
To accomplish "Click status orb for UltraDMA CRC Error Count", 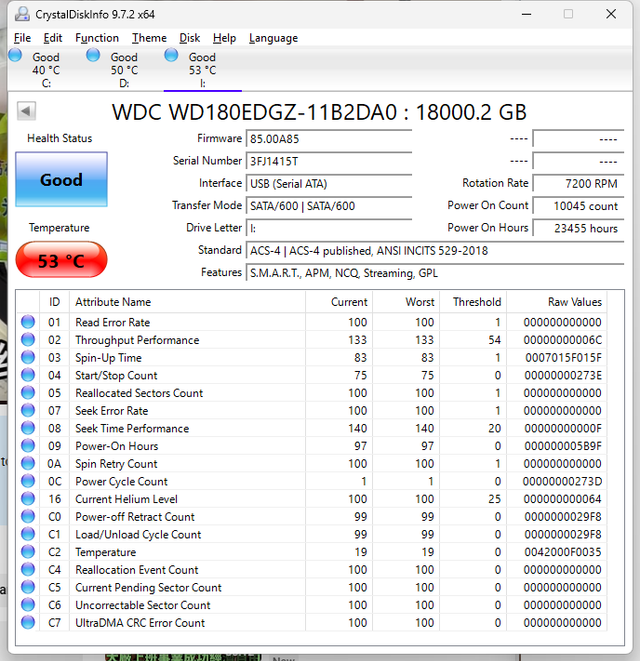I will [x=28, y=623].
